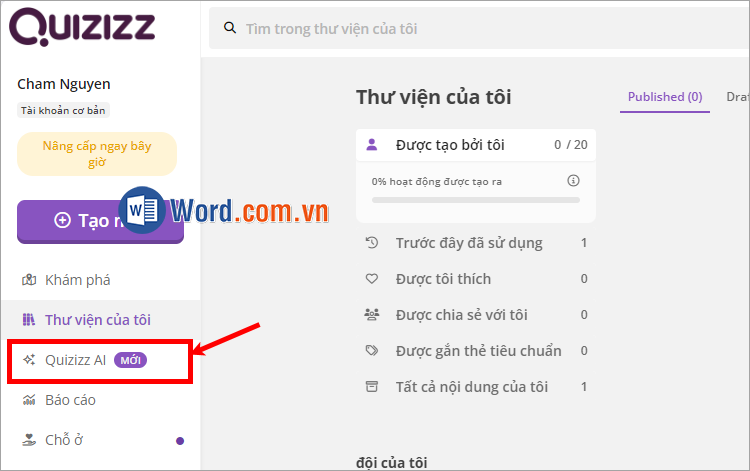Click the Quizizz logo

coord(82,27)
